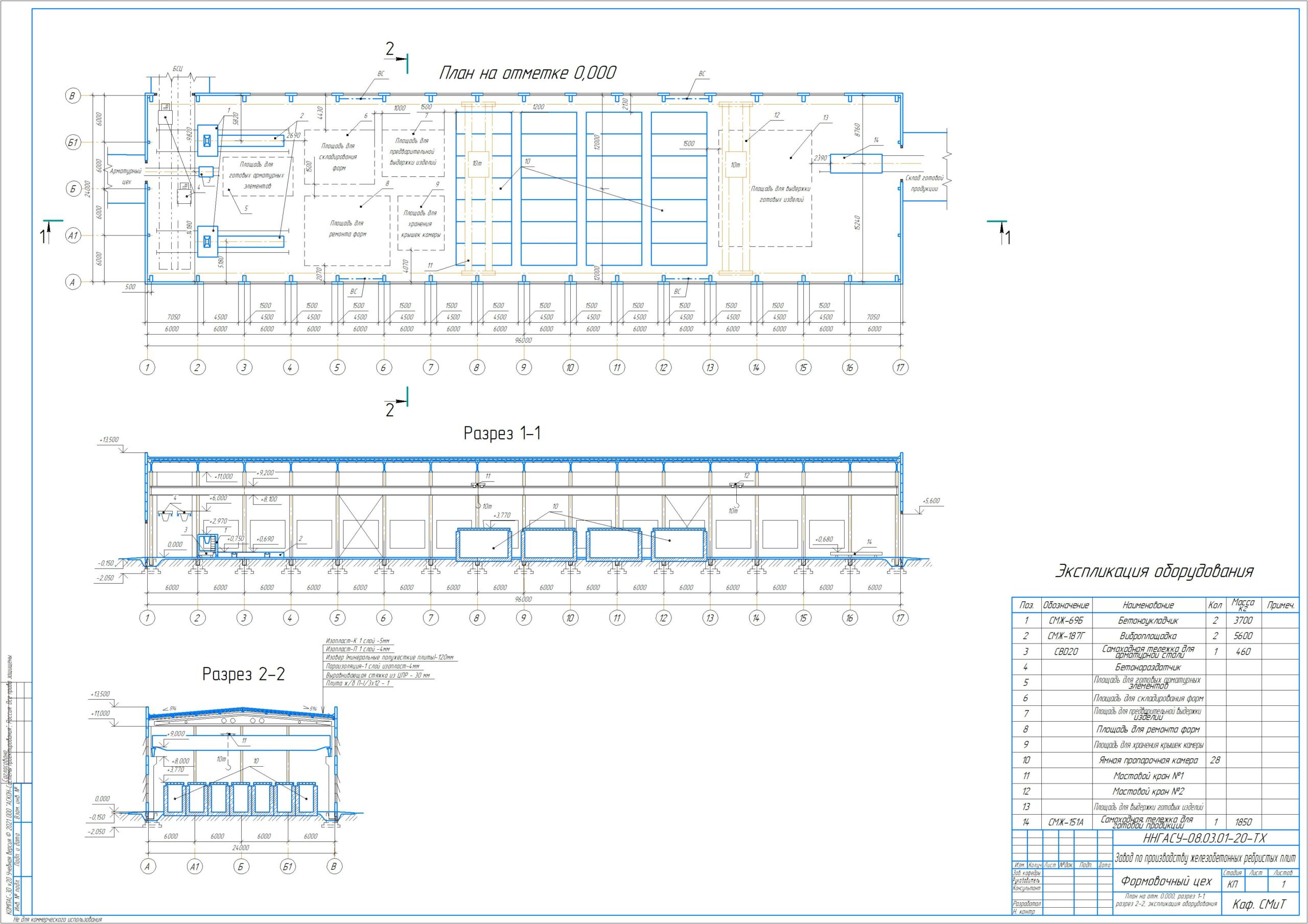Screen dimensions: 1308x924
Task: Click the 'Арматурный цех' label on plan
Action: 126,177
